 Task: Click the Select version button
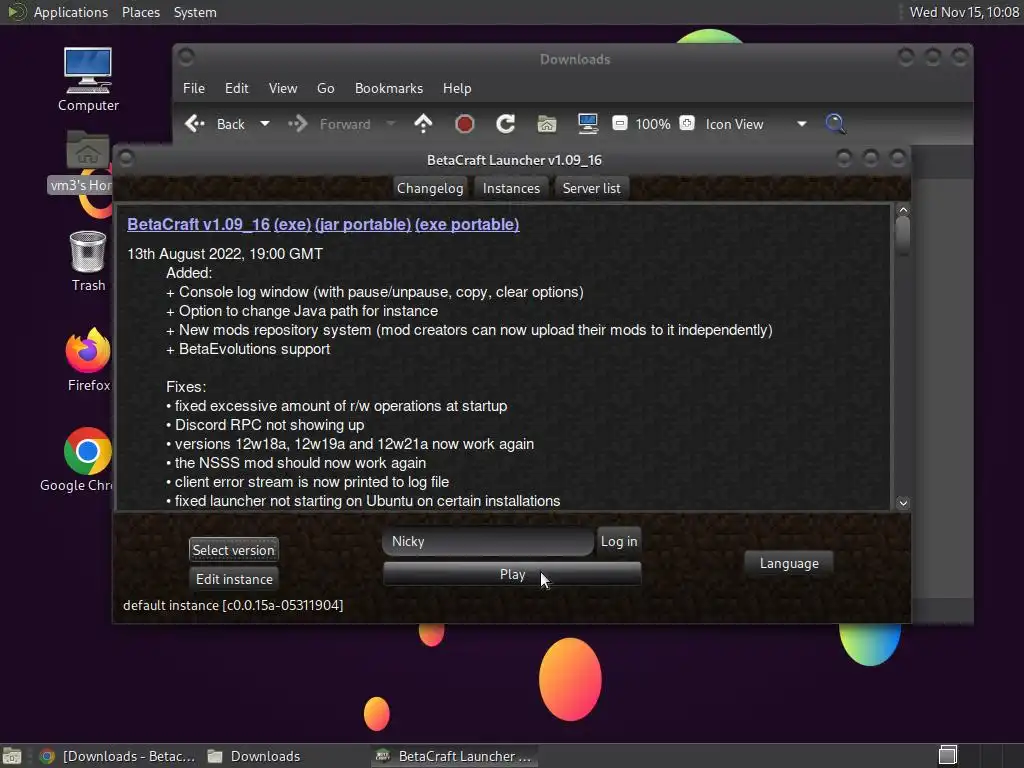click(233, 550)
